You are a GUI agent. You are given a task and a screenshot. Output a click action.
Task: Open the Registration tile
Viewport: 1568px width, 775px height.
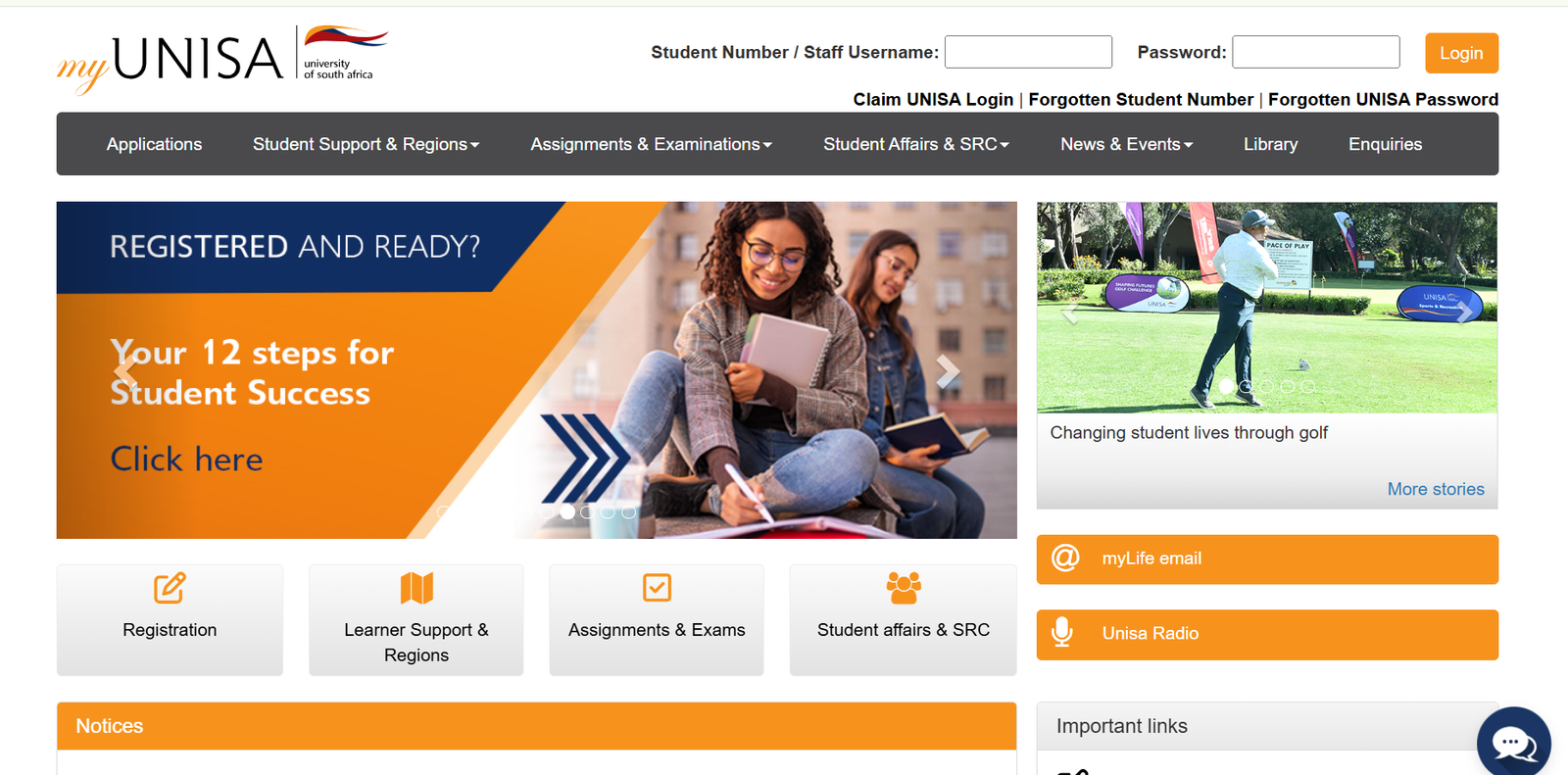point(170,619)
